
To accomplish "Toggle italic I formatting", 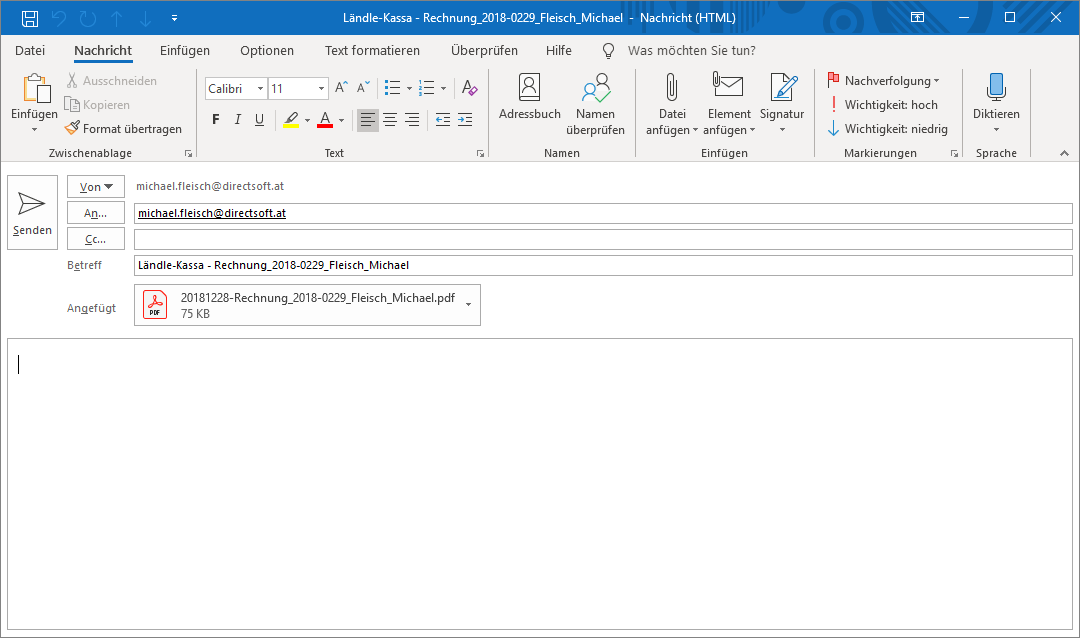I will (238, 119).
